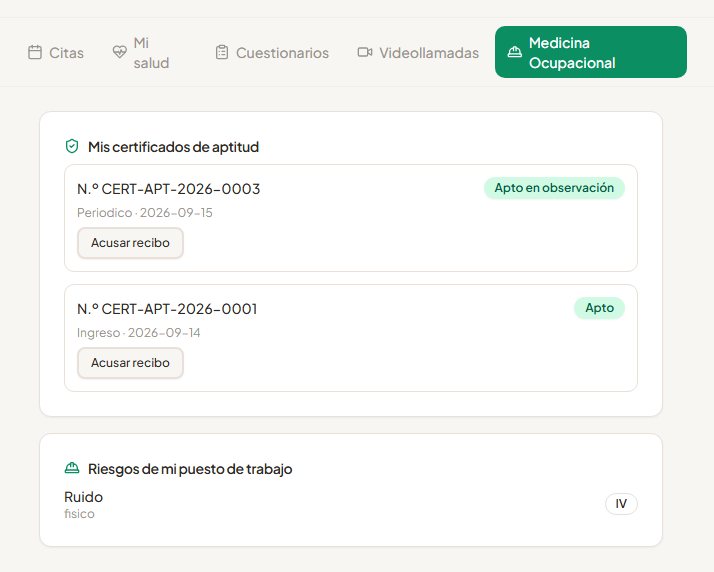
Task: Click the heart pulse icon beside Mi salud
Action: click(120, 52)
